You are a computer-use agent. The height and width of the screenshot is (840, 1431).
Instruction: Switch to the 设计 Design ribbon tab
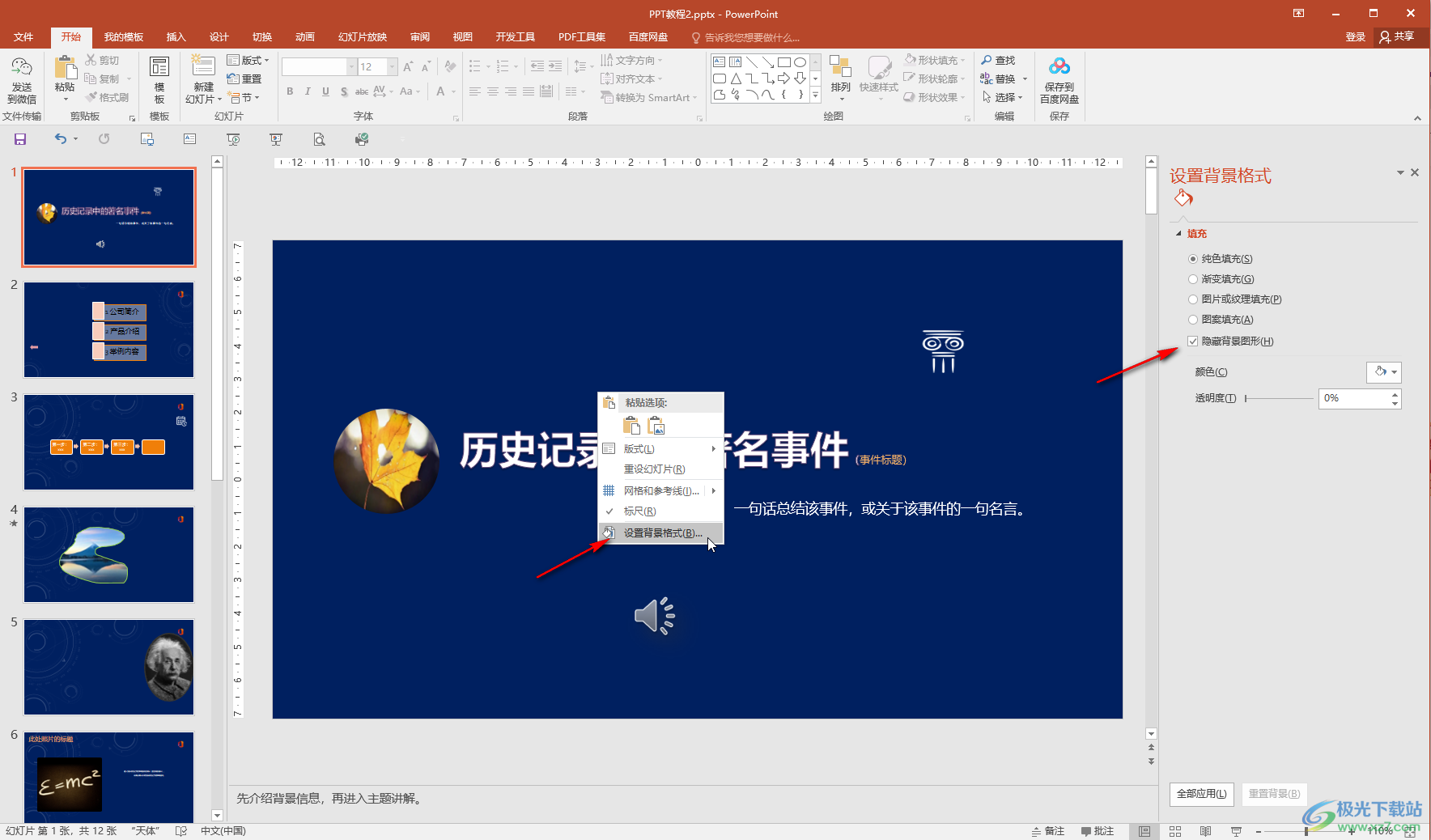(219, 37)
